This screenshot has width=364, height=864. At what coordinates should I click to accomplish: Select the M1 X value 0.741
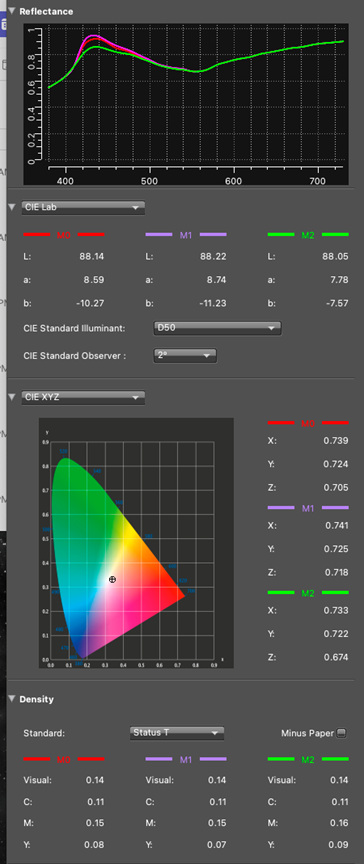point(336,526)
